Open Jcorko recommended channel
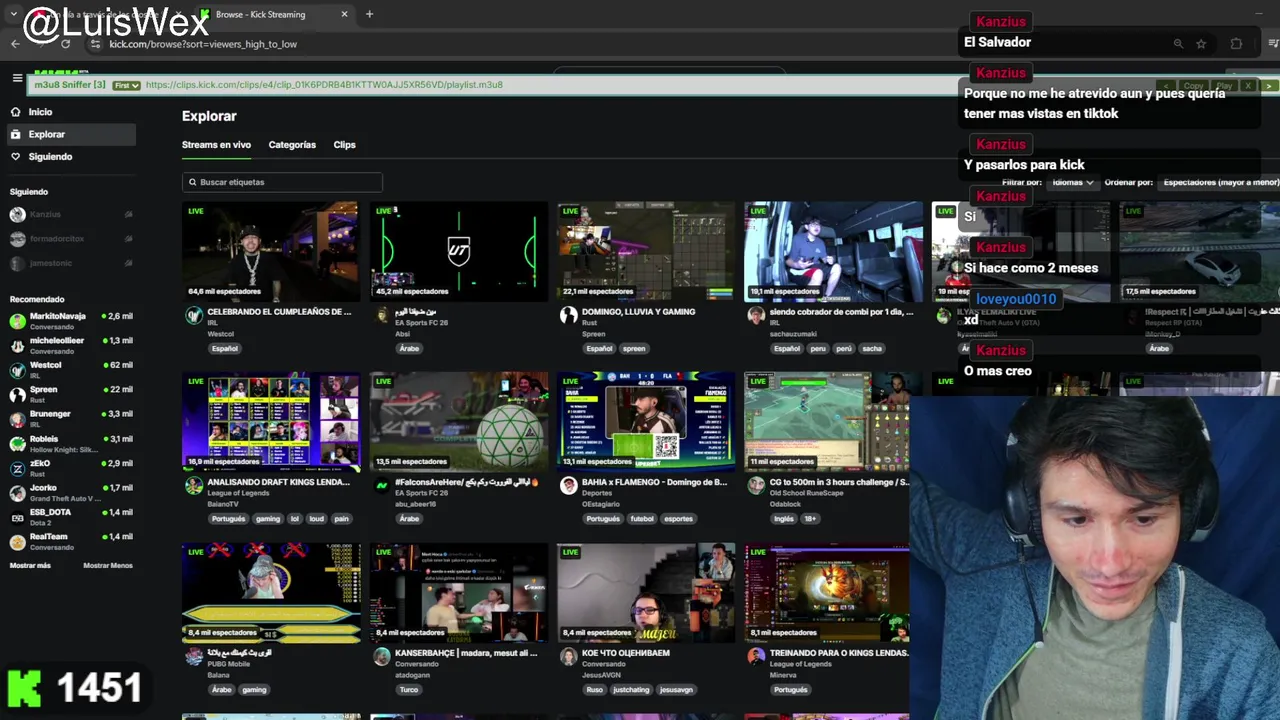Viewport: 1280px width, 720px height. pyautogui.click(x=70, y=492)
